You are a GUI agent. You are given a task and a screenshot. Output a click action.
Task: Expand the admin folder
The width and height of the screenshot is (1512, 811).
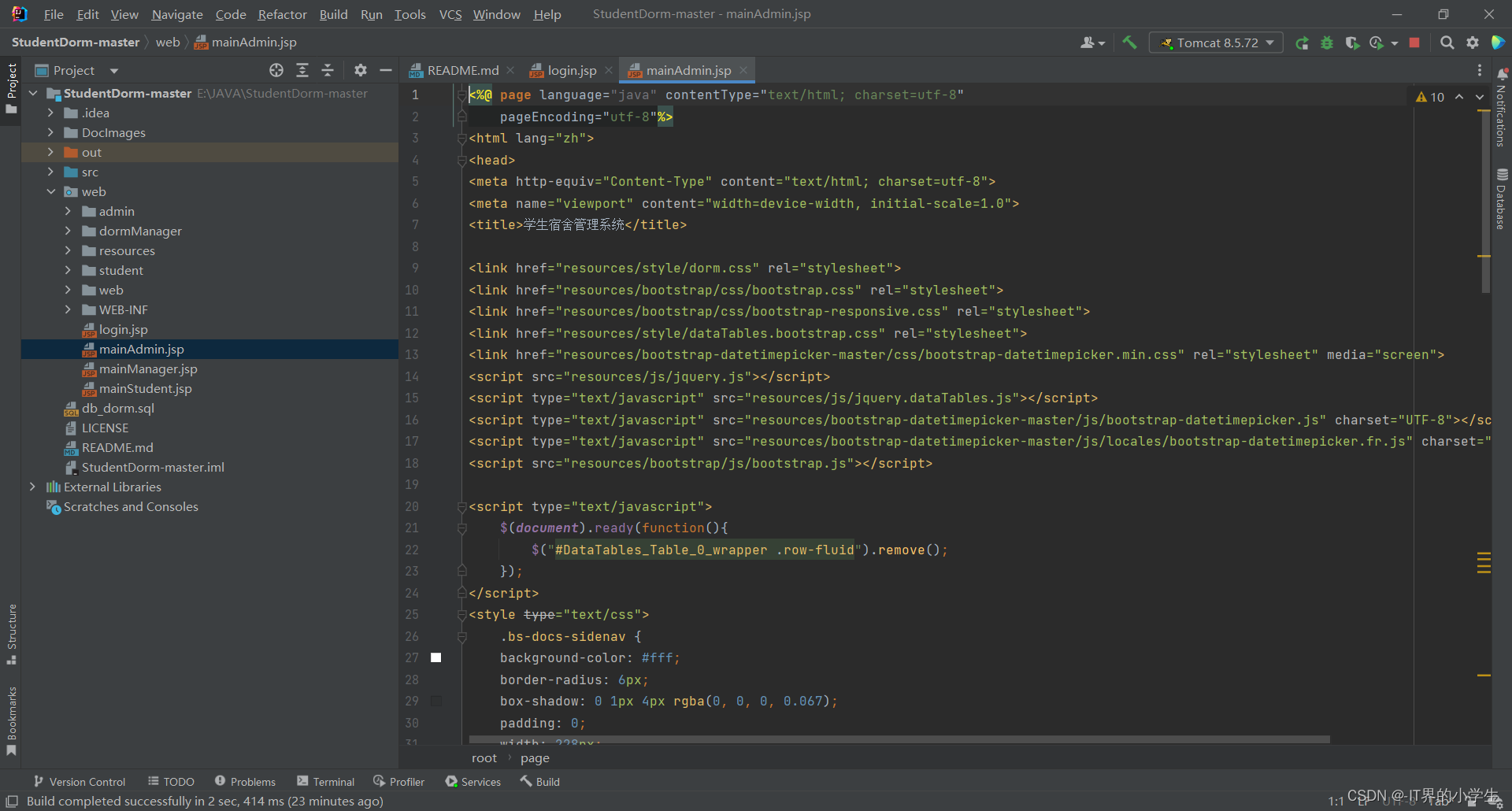click(x=68, y=211)
